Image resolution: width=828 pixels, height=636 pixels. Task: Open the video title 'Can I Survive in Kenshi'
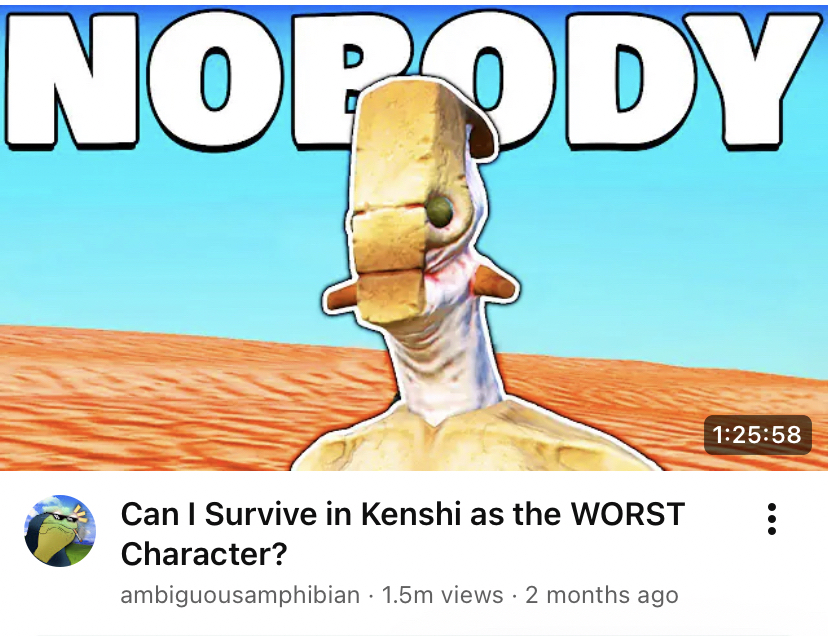[403, 534]
